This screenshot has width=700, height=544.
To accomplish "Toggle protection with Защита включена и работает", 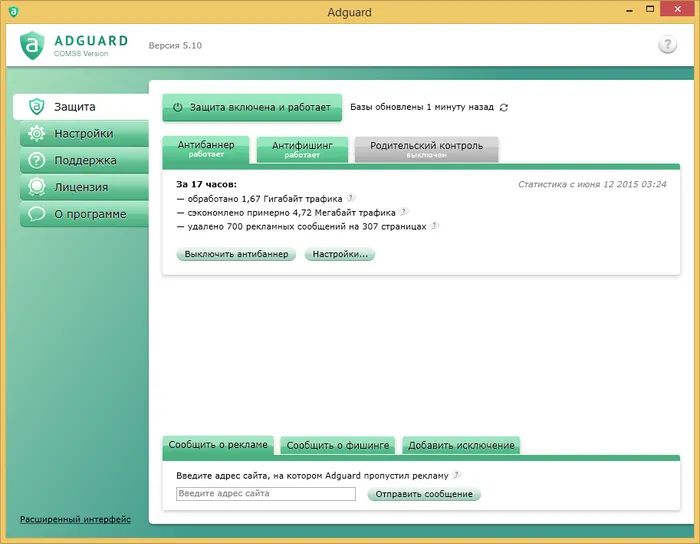I will (x=252, y=107).
